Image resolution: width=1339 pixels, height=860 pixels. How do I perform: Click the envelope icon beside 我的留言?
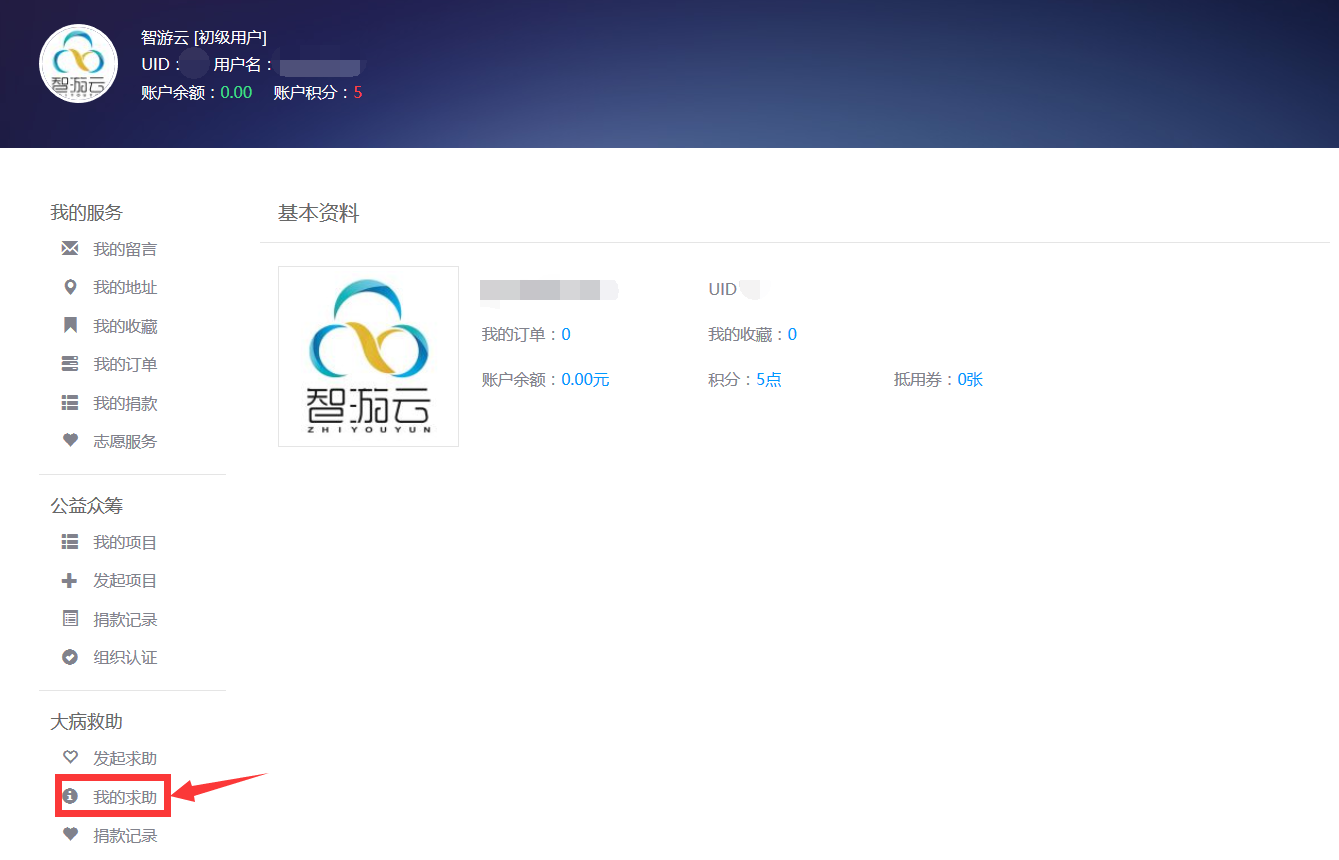pos(70,249)
